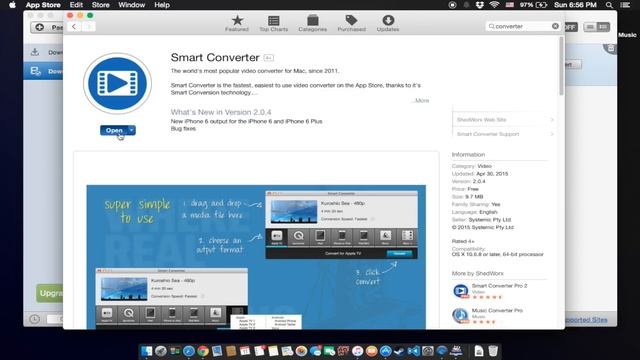
Task: Open Smart Converter Pro 2 app icon
Action: coord(460,291)
